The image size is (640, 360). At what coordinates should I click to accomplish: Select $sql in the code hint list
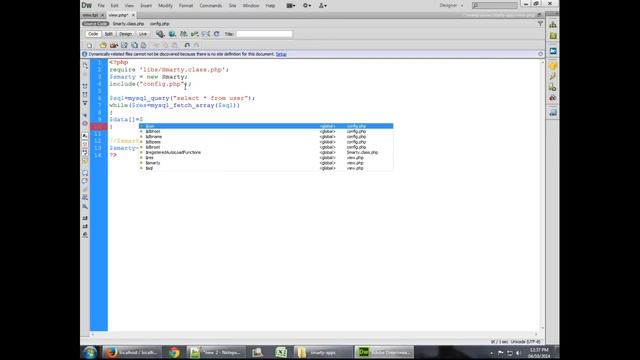(266, 168)
